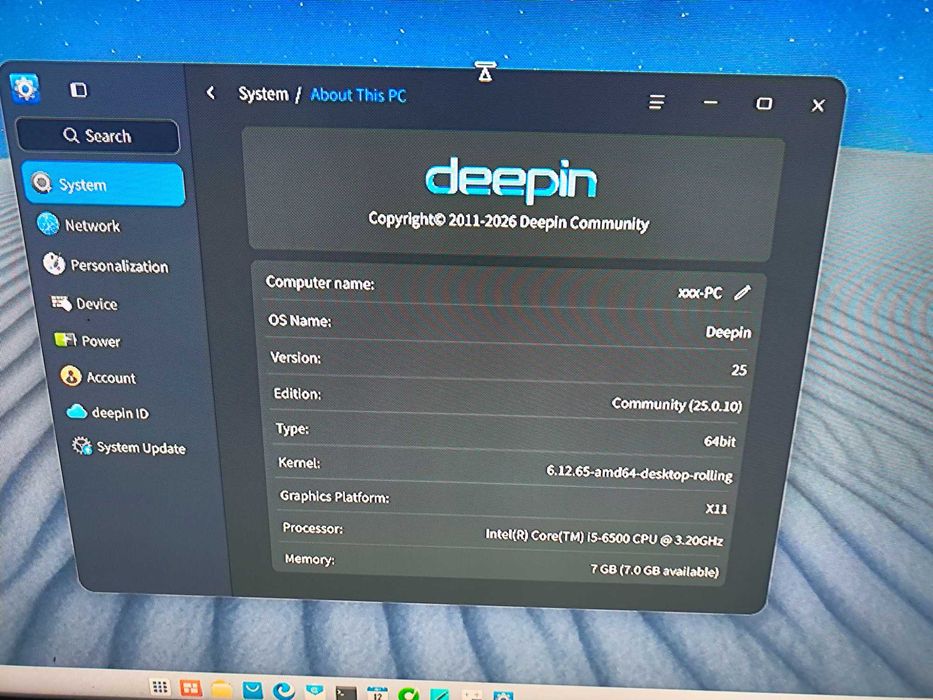933x700 pixels.
Task: Toggle the sidebar collapse icon
Action: click(x=79, y=90)
